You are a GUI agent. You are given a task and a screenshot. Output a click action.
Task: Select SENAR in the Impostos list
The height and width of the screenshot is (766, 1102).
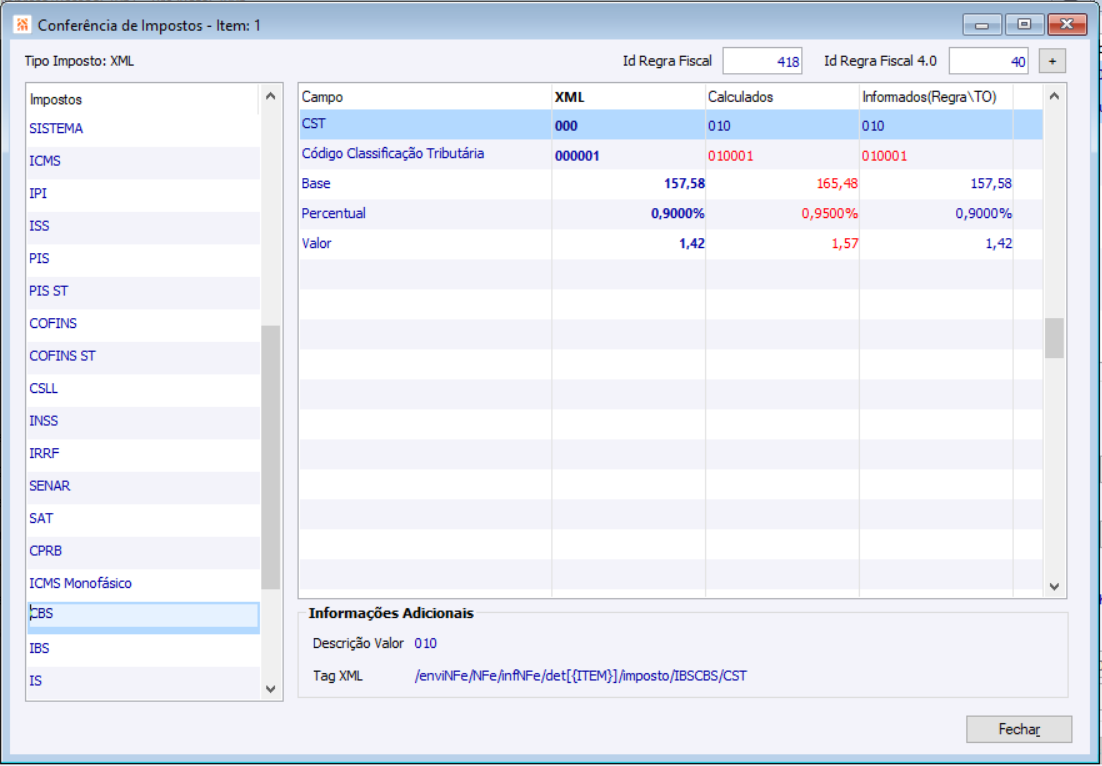click(143, 486)
